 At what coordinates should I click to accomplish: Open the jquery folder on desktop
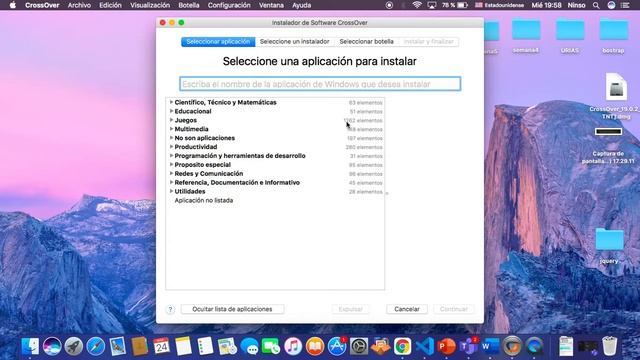pos(609,239)
